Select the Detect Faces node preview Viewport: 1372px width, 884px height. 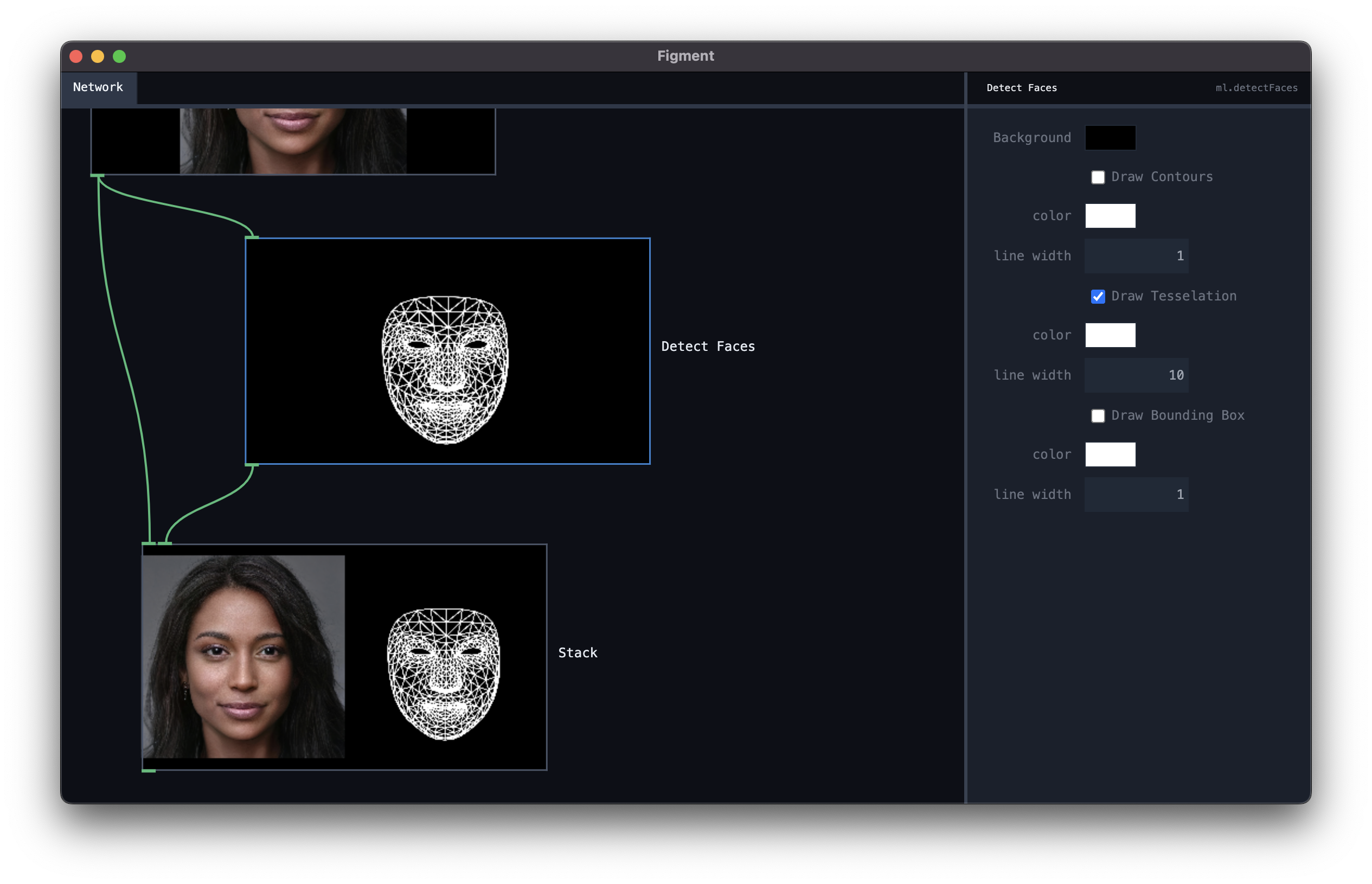click(x=447, y=351)
